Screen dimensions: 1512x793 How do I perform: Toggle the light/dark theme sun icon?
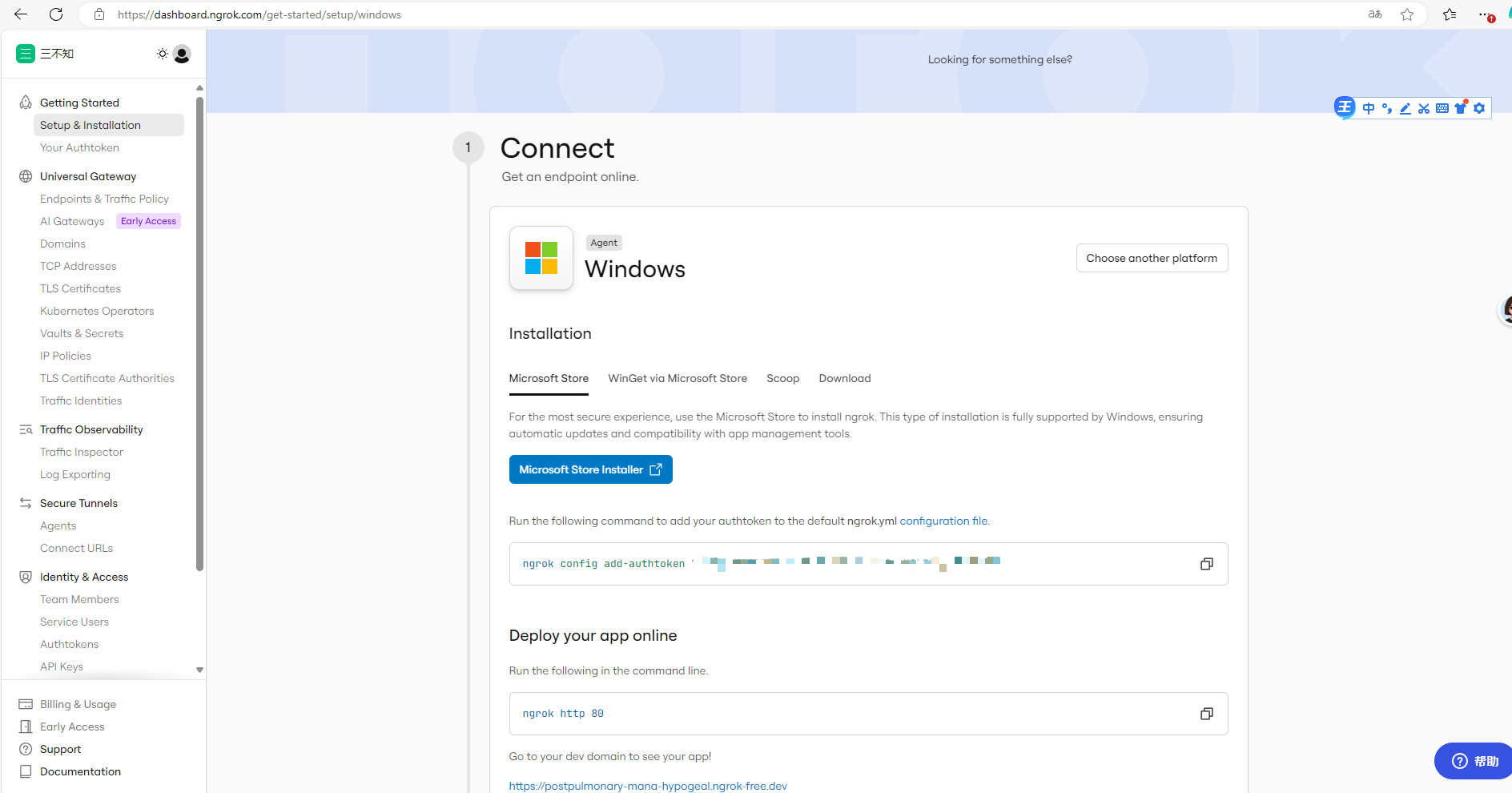163,54
